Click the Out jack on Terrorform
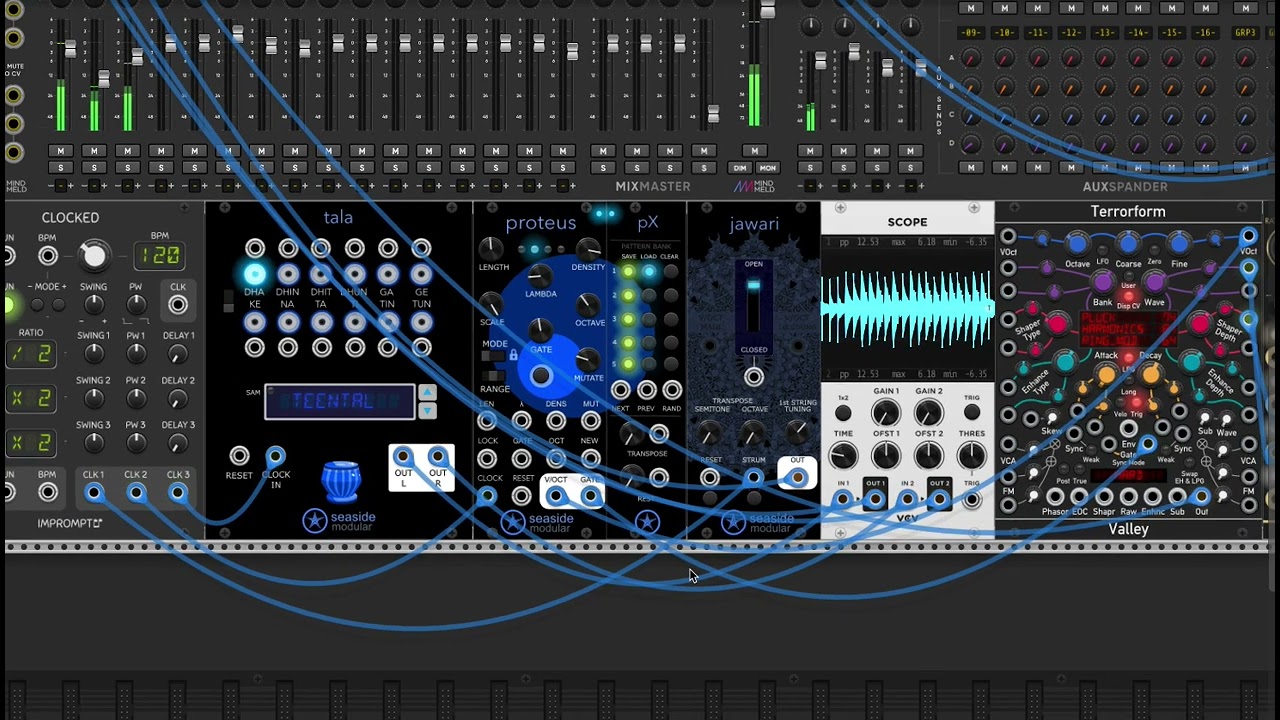This screenshot has width=1280, height=720. (x=1201, y=496)
